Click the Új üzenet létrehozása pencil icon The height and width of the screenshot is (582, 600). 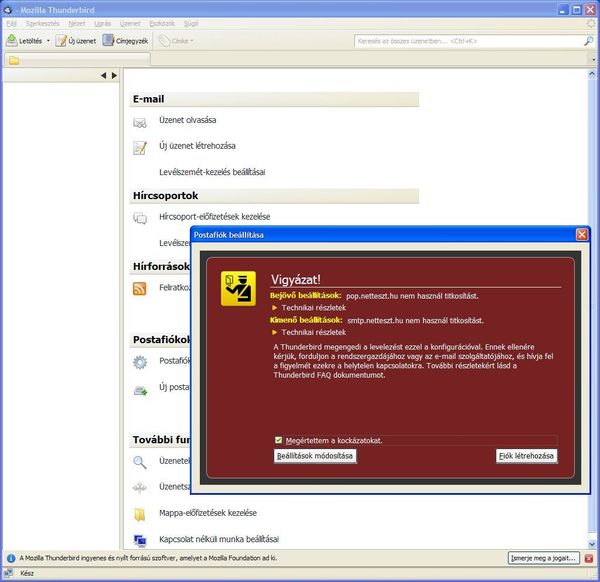click(x=140, y=147)
